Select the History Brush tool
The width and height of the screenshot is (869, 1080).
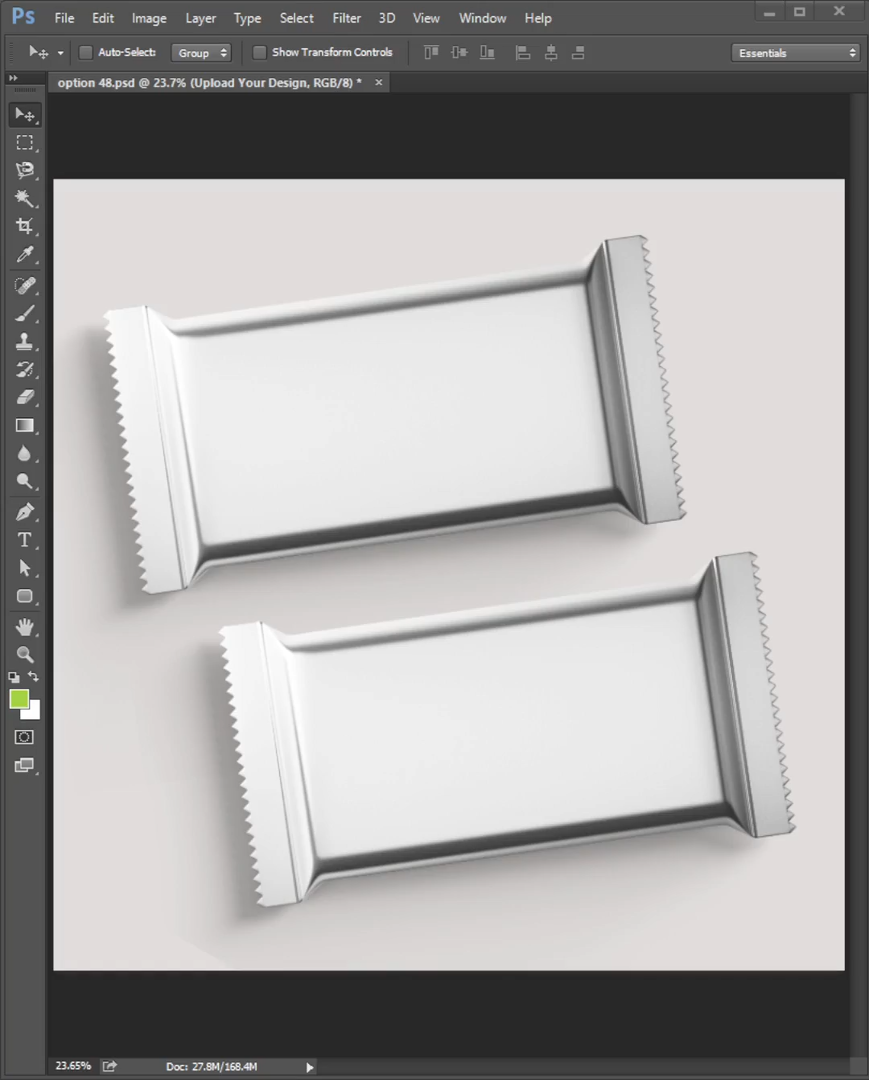click(x=25, y=369)
